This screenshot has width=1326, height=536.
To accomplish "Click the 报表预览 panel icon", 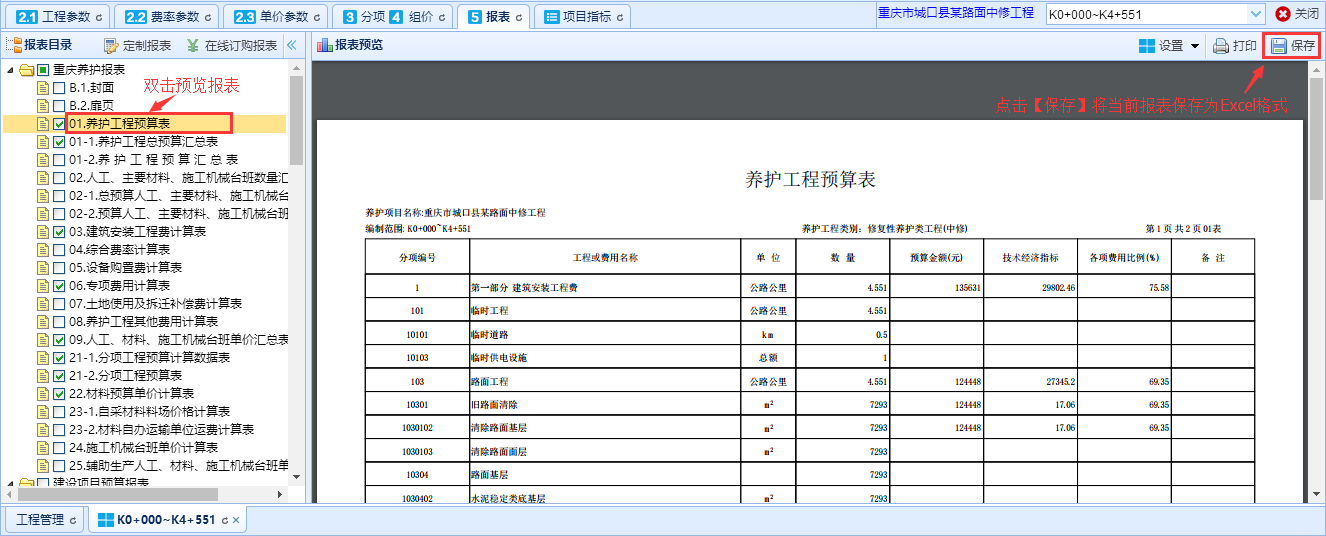I will 323,45.
